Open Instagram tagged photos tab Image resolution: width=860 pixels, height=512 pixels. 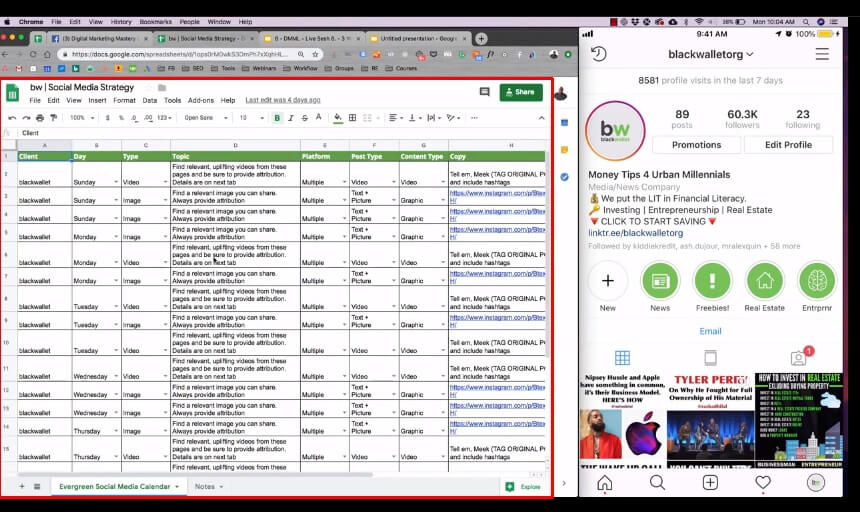(x=799, y=358)
